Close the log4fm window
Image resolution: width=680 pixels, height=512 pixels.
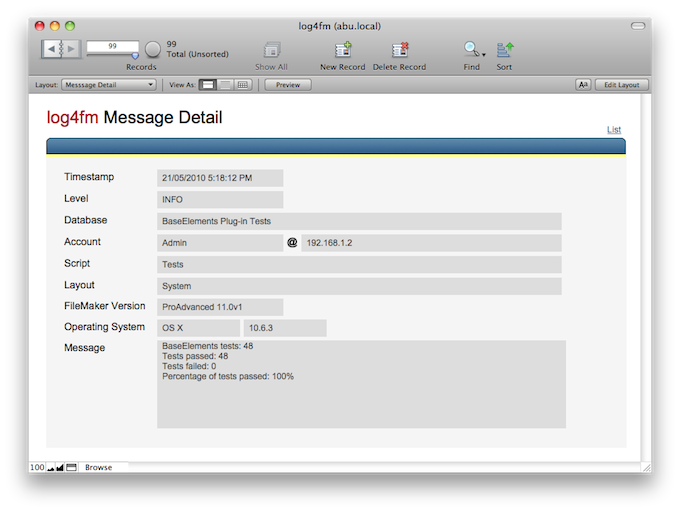click(39, 26)
